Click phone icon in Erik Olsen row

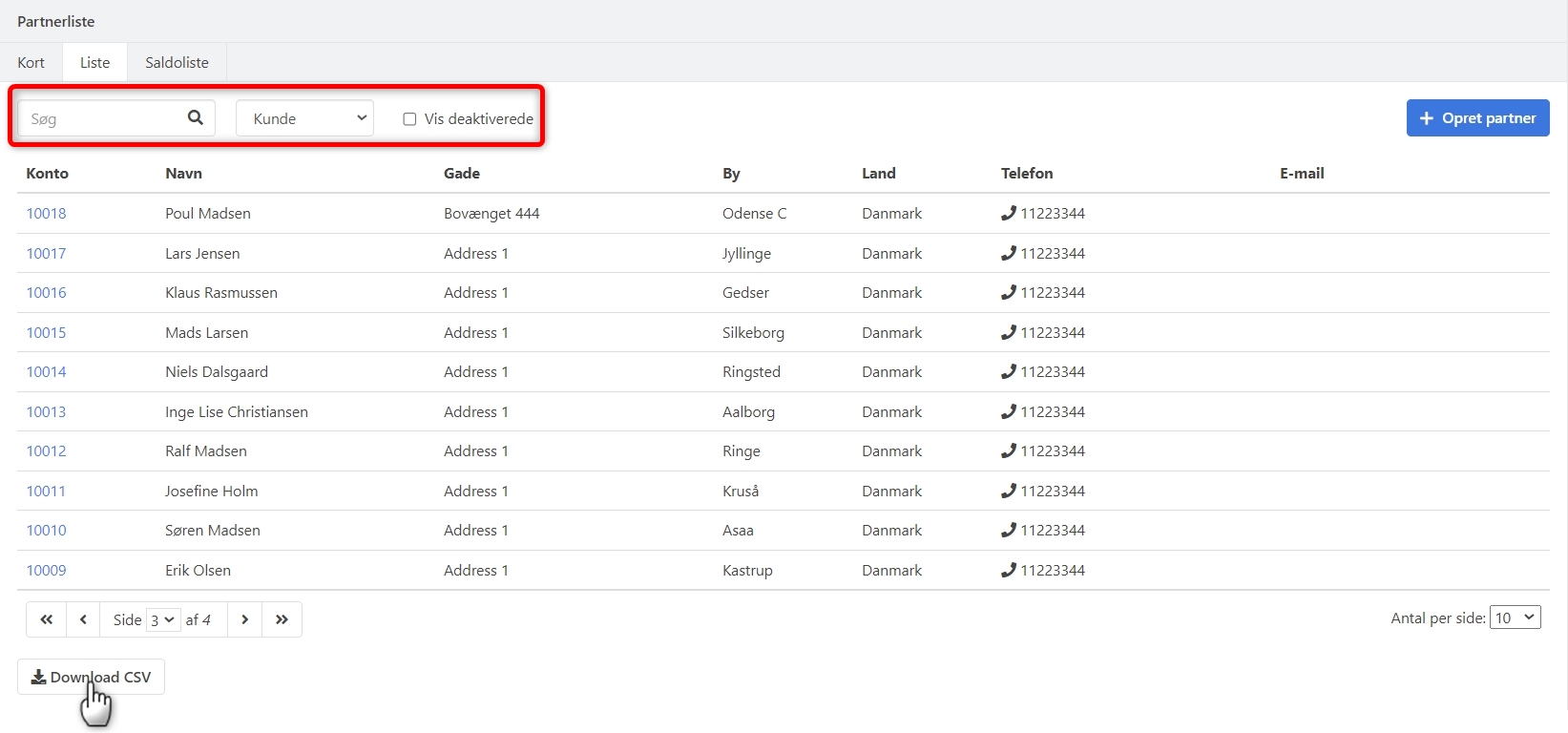(x=1009, y=570)
